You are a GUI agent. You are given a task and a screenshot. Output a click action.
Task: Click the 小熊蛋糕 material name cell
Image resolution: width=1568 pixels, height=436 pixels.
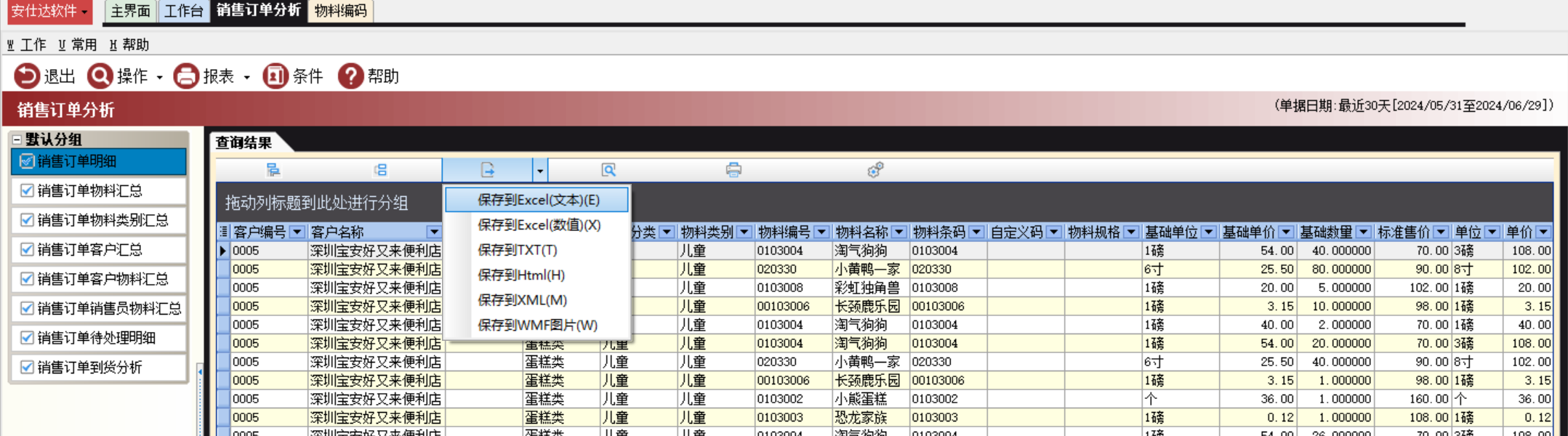(871, 399)
